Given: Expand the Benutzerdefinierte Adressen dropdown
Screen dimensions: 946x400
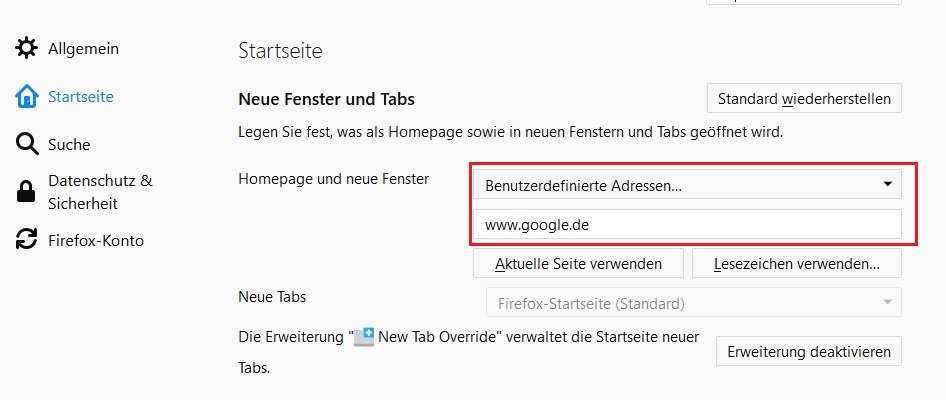Looking at the screenshot, I should pyautogui.click(x=687, y=184).
